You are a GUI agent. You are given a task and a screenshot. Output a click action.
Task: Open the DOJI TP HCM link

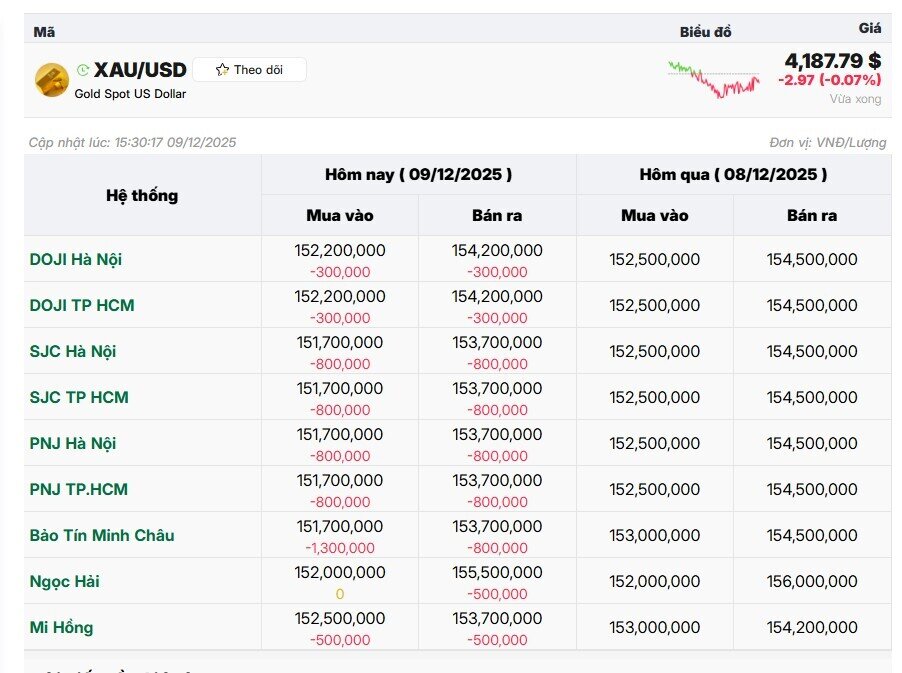click(82, 305)
